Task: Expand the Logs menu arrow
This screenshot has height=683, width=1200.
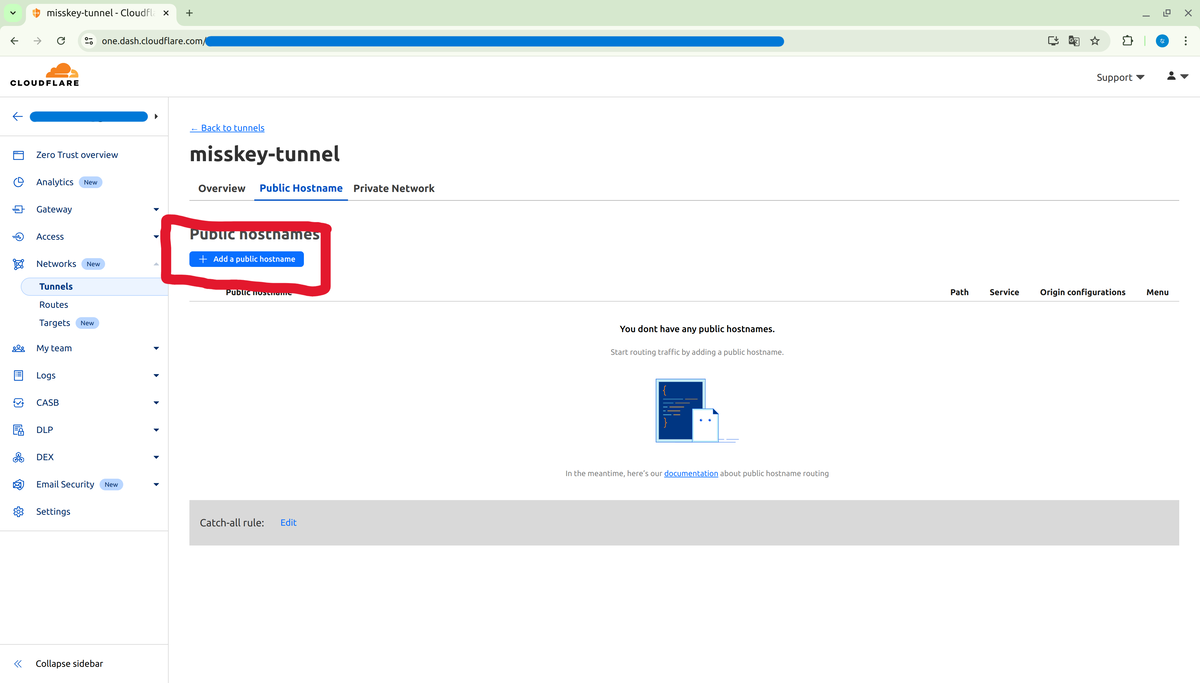Action: coord(156,376)
